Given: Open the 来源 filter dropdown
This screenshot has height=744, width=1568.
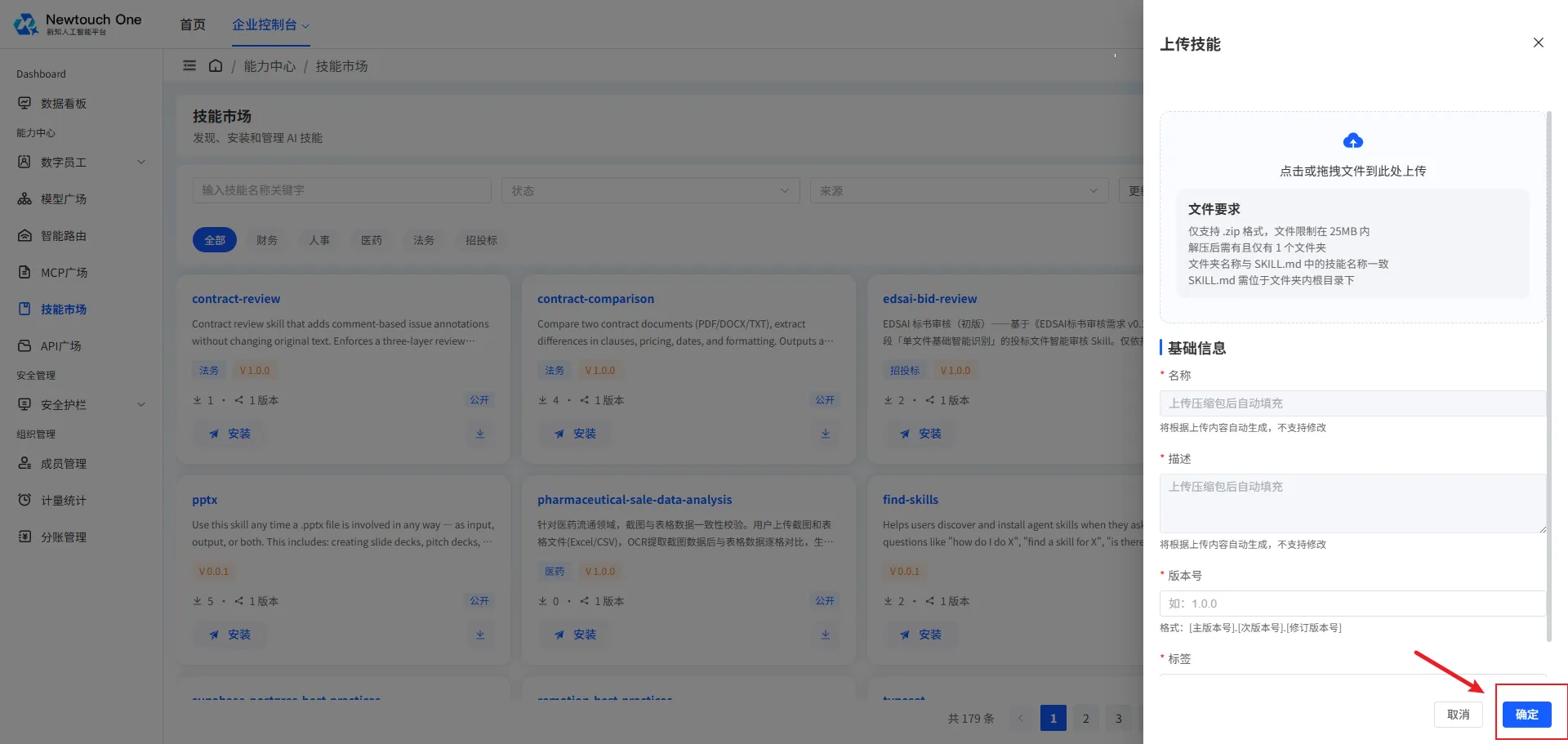Looking at the screenshot, I should (x=960, y=190).
